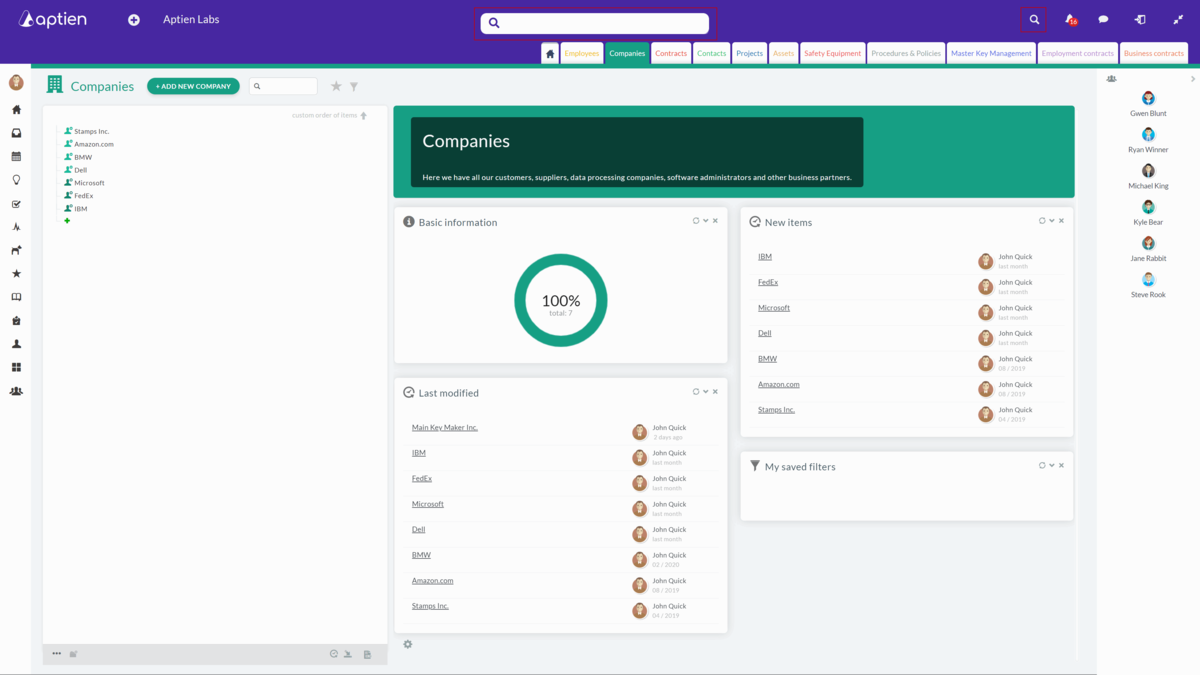Viewport: 1200px width, 675px height.
Task: Expand Basic information widget dropdown chevron
Action: [706, 221]
